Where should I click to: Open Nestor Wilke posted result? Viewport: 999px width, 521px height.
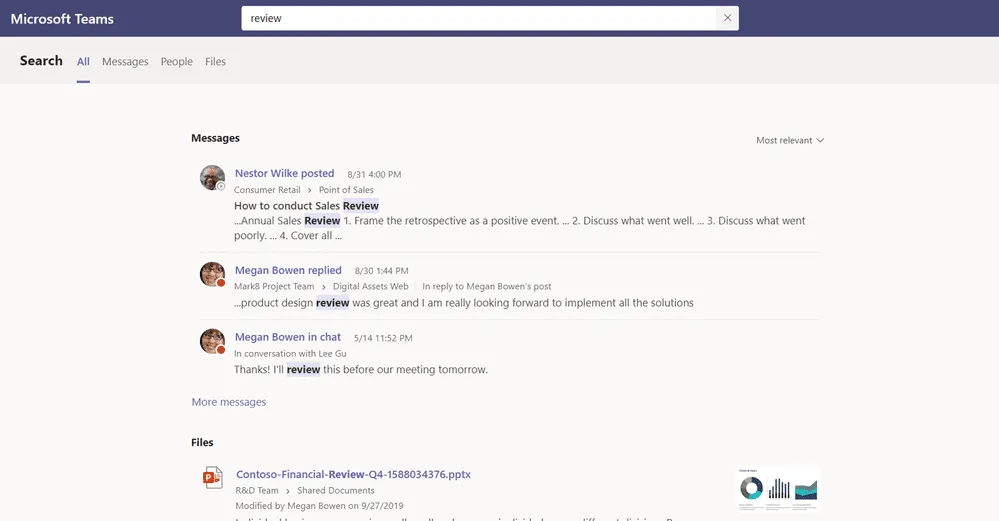point(284,173)
